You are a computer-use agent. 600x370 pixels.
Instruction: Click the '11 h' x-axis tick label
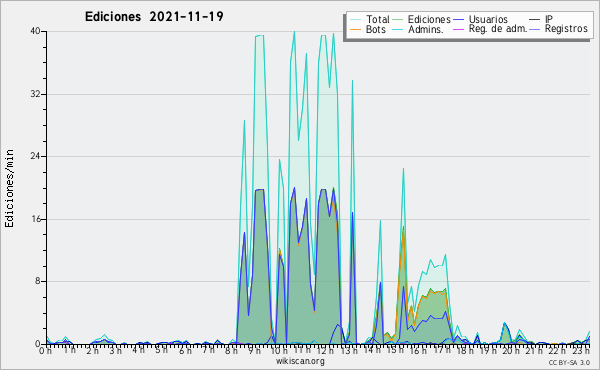click(x=302, y=350)
